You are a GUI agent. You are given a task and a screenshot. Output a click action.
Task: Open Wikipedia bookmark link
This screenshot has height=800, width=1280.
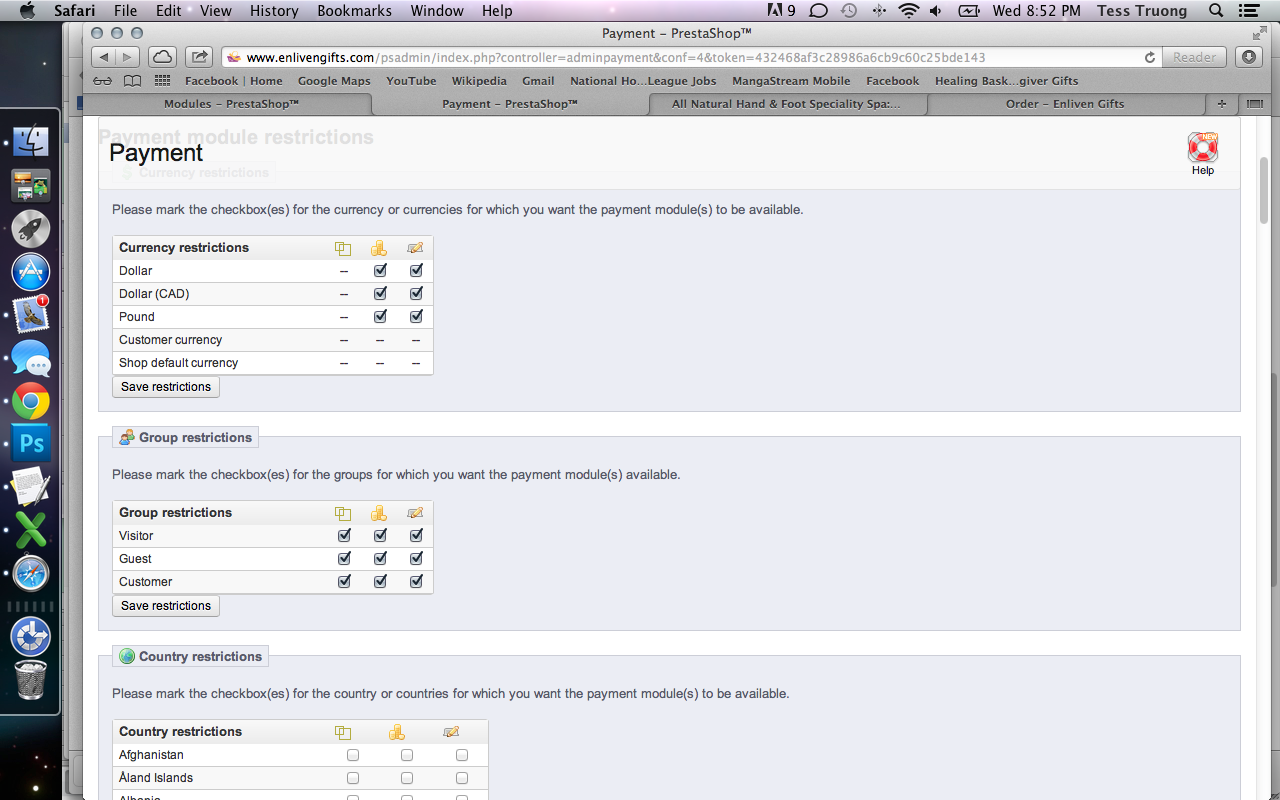point(479,81)
